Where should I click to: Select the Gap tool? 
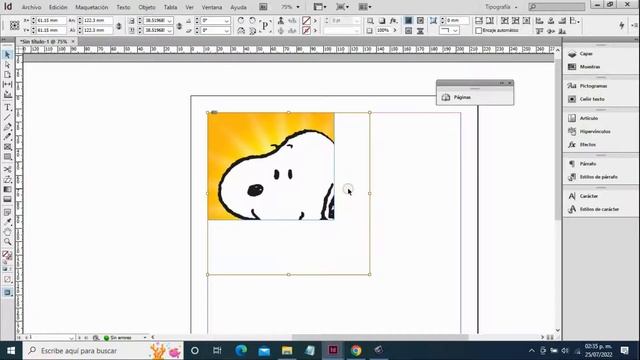click(x=7, y=84)
